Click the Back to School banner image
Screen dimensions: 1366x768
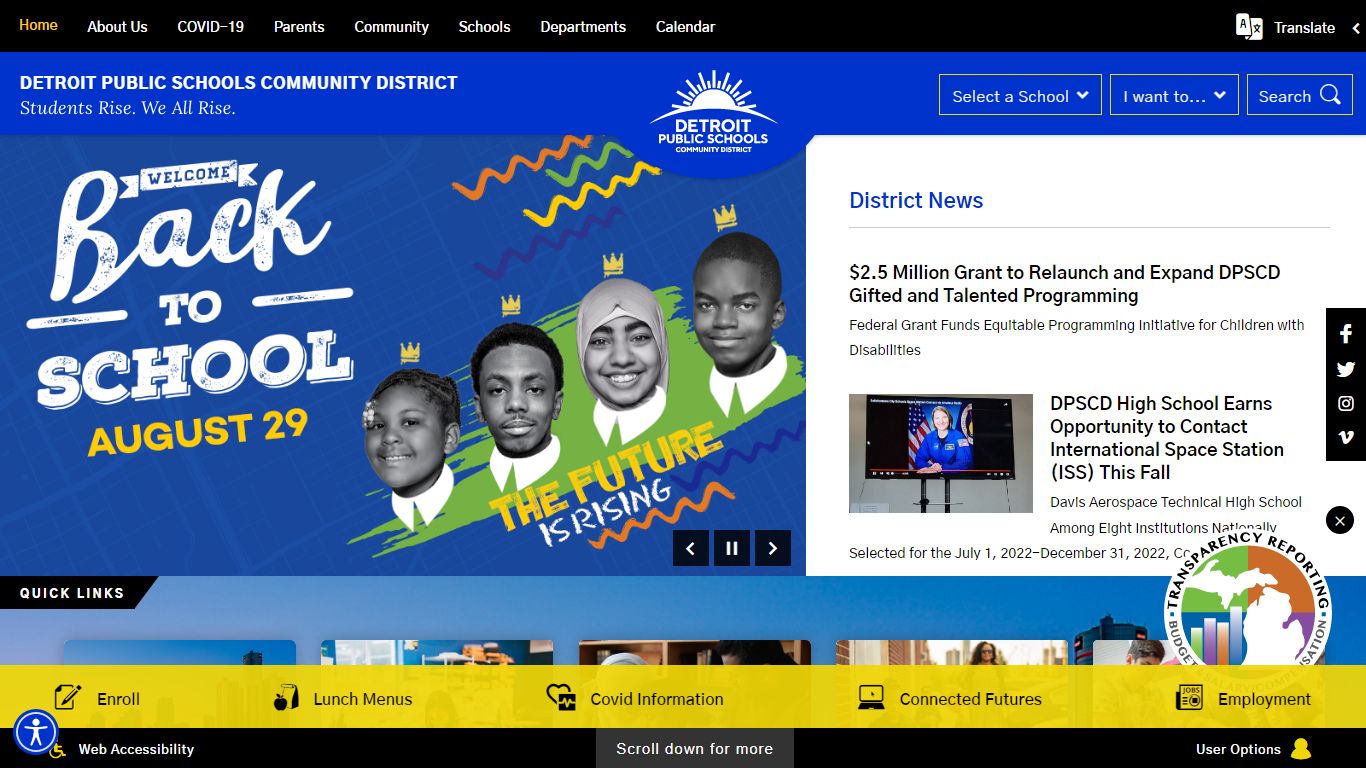point(402,355)
